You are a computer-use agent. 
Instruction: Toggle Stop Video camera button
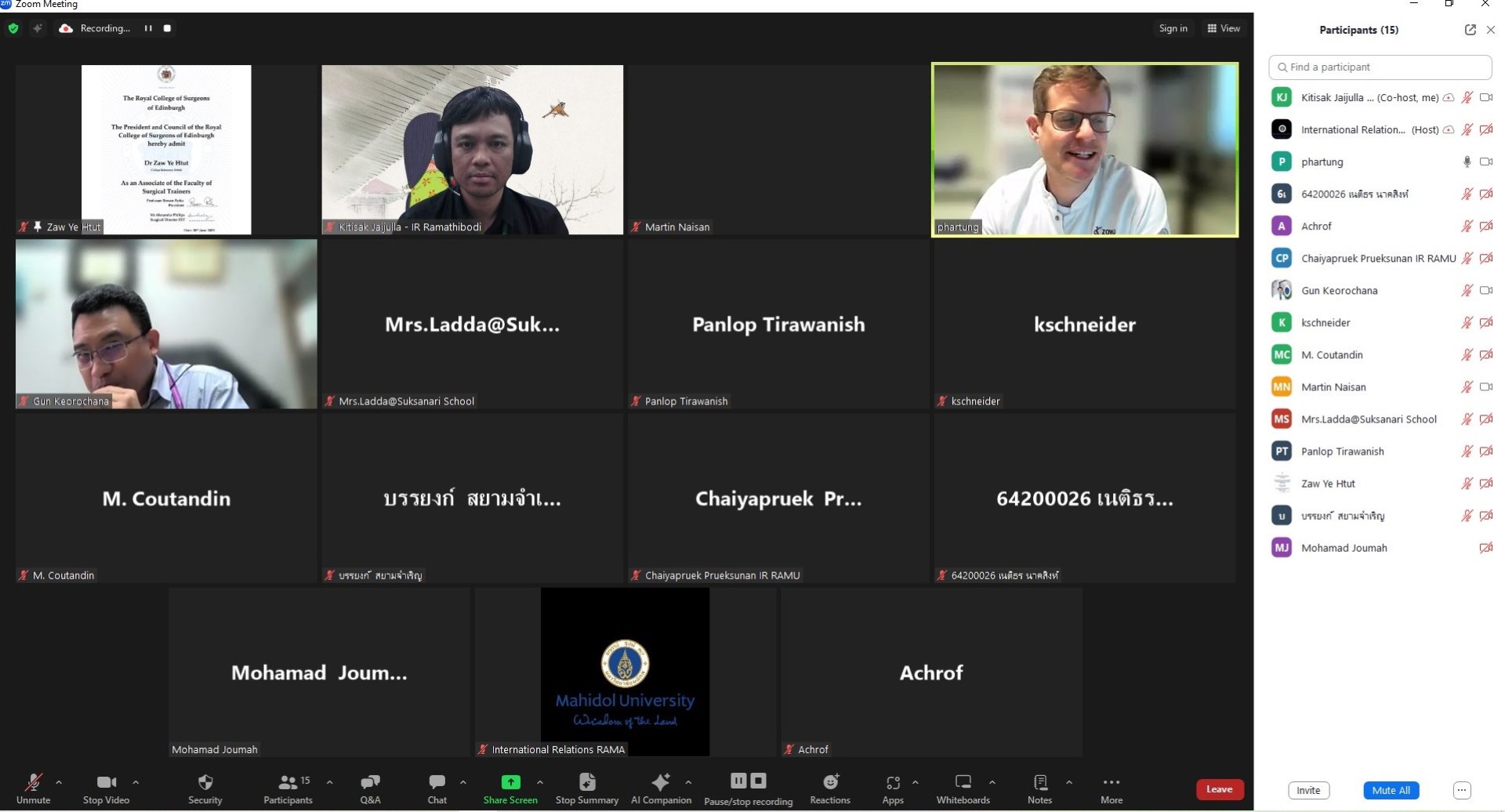pos(106,788)
